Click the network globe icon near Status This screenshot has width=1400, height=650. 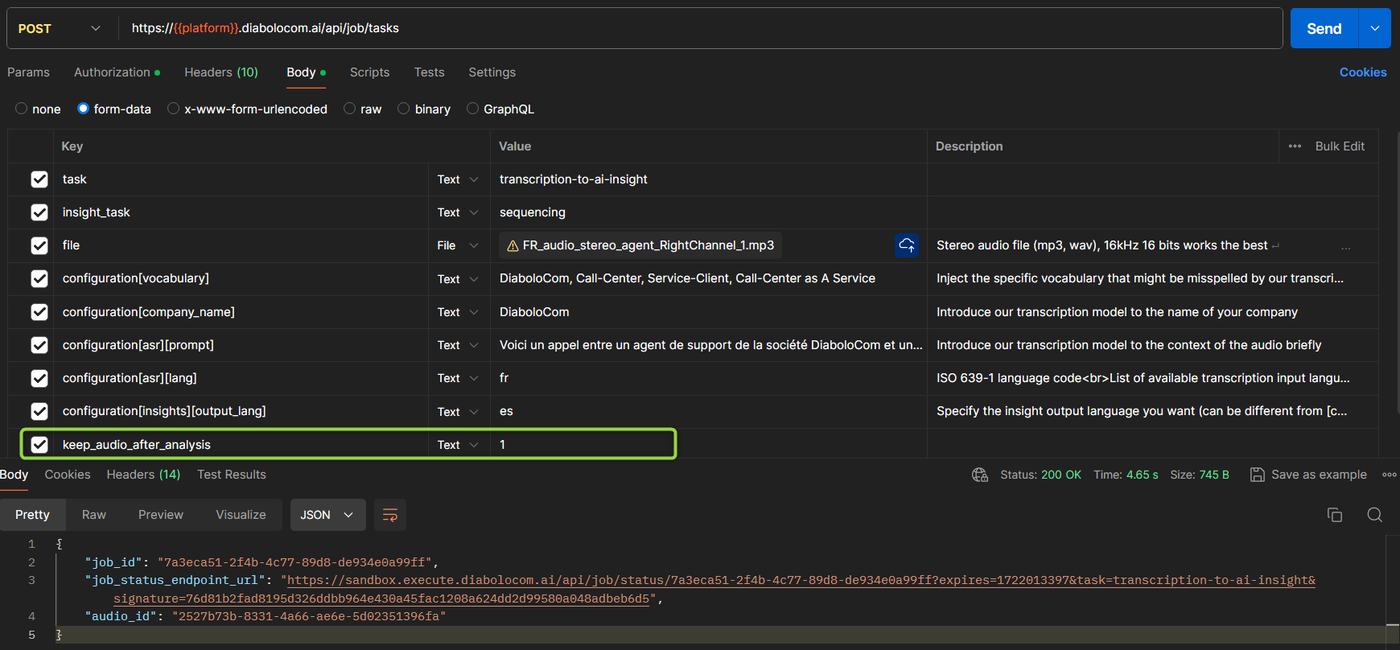980,475
